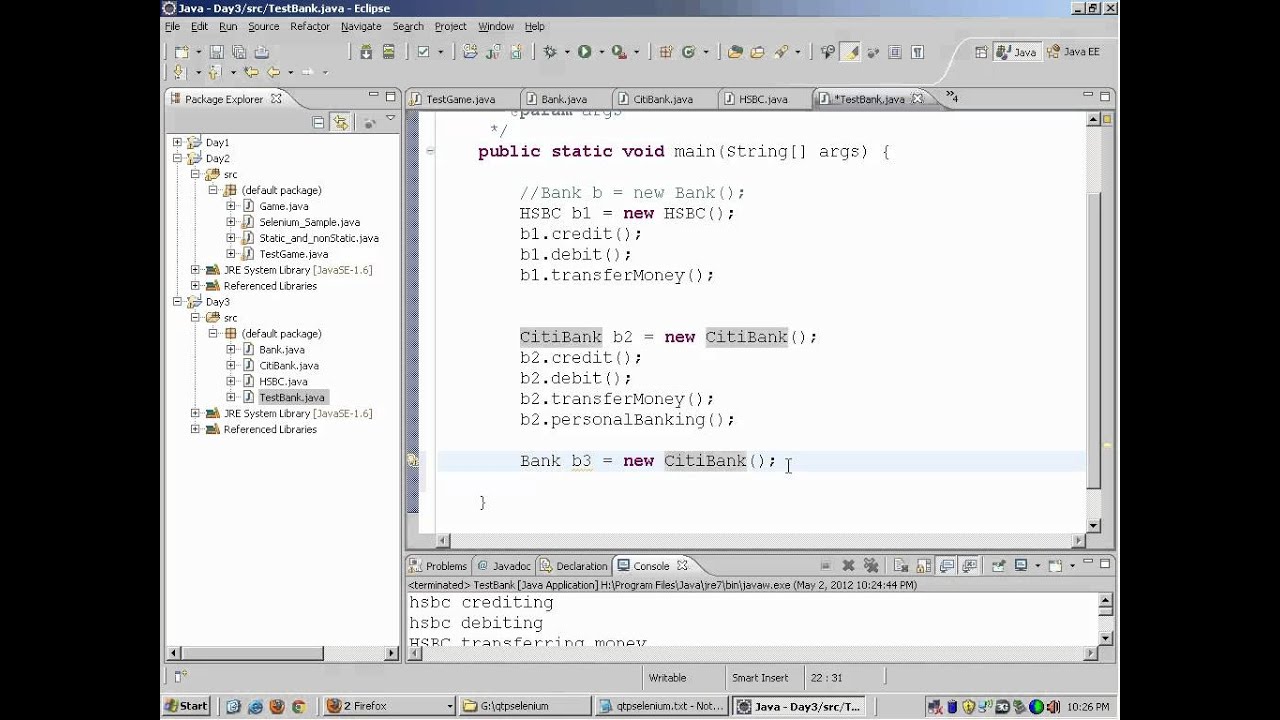Open the Navigate menu
The height and width of the screenshot is (720, 1280).
point(361,27)
